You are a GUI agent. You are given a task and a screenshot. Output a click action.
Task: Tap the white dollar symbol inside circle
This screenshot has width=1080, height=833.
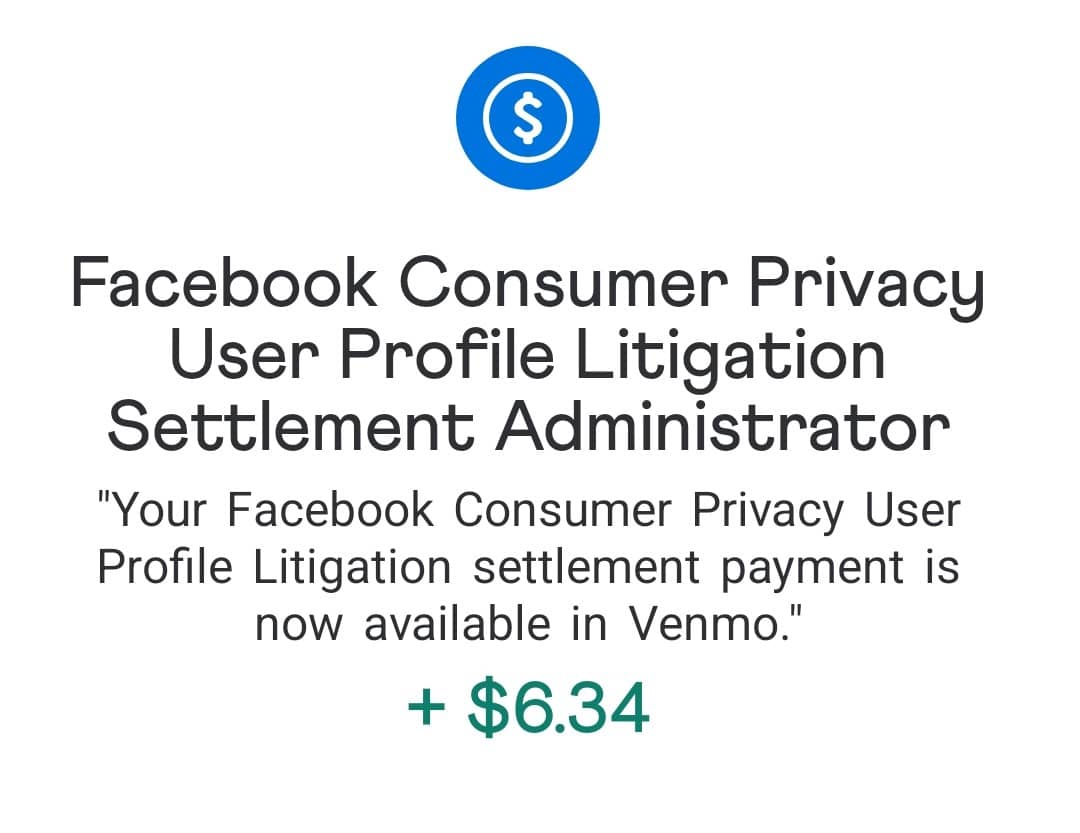click(x=528, y=118)
